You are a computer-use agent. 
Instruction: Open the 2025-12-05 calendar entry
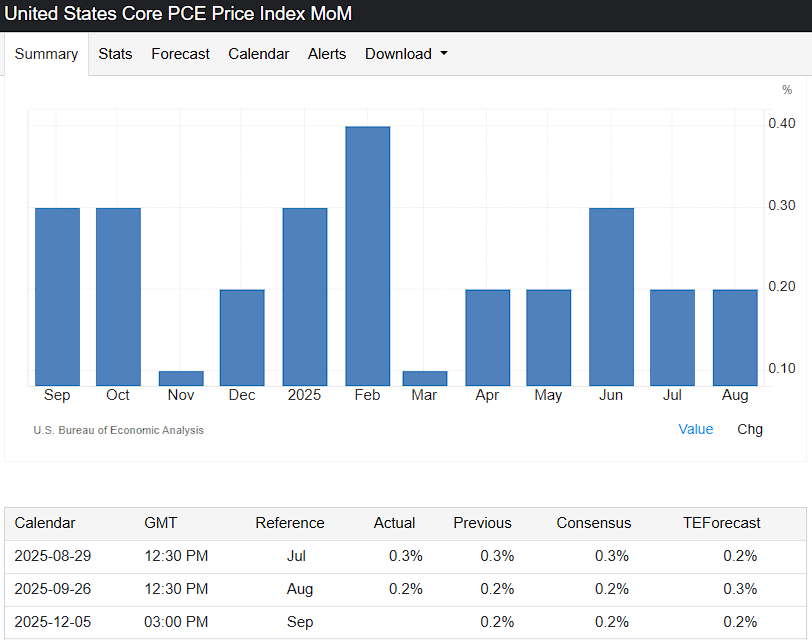(53, 622)
